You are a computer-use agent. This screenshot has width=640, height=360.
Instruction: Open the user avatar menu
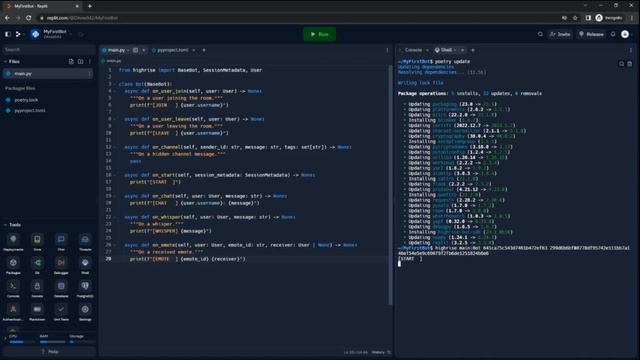point(625,34)
